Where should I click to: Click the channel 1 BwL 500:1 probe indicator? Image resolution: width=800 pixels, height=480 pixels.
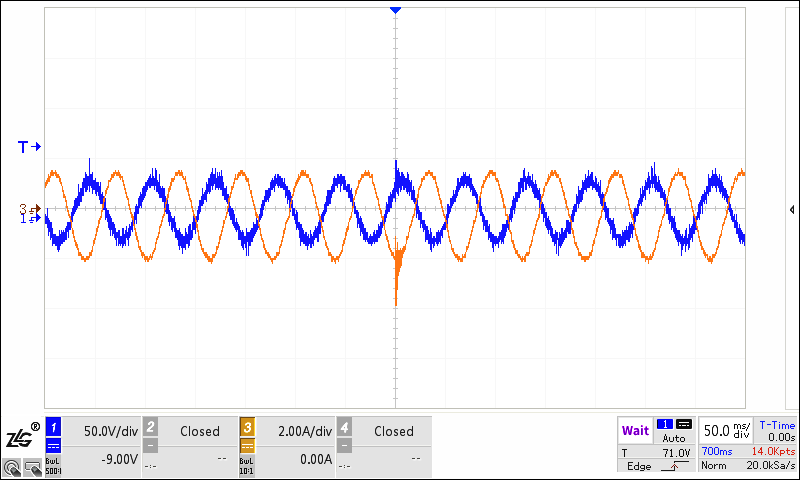click(54, 466)
